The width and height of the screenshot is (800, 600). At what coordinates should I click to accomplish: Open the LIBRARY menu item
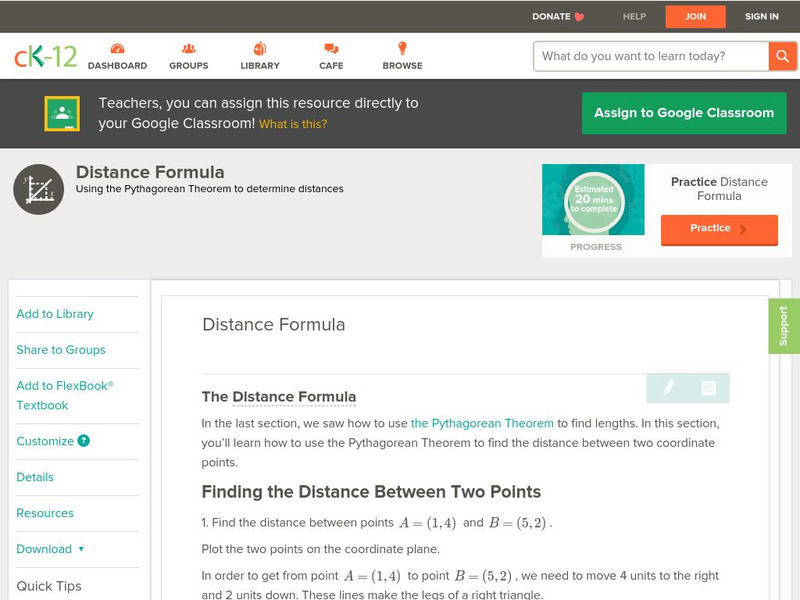(x=260, y=66)
